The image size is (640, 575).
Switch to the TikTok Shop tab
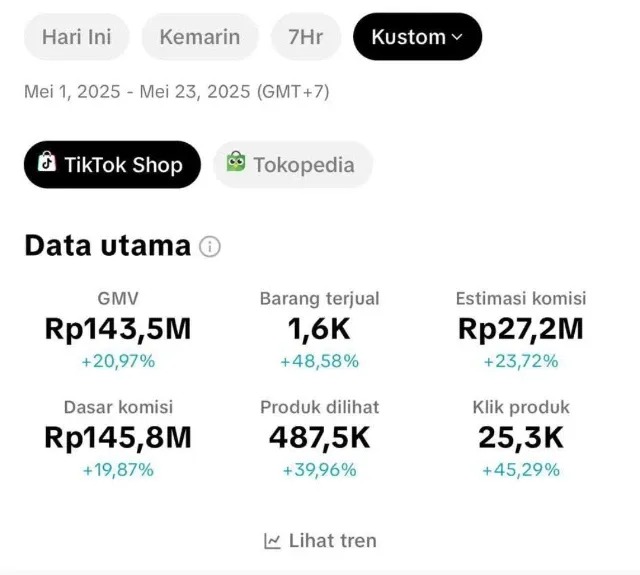click(112, 165)
